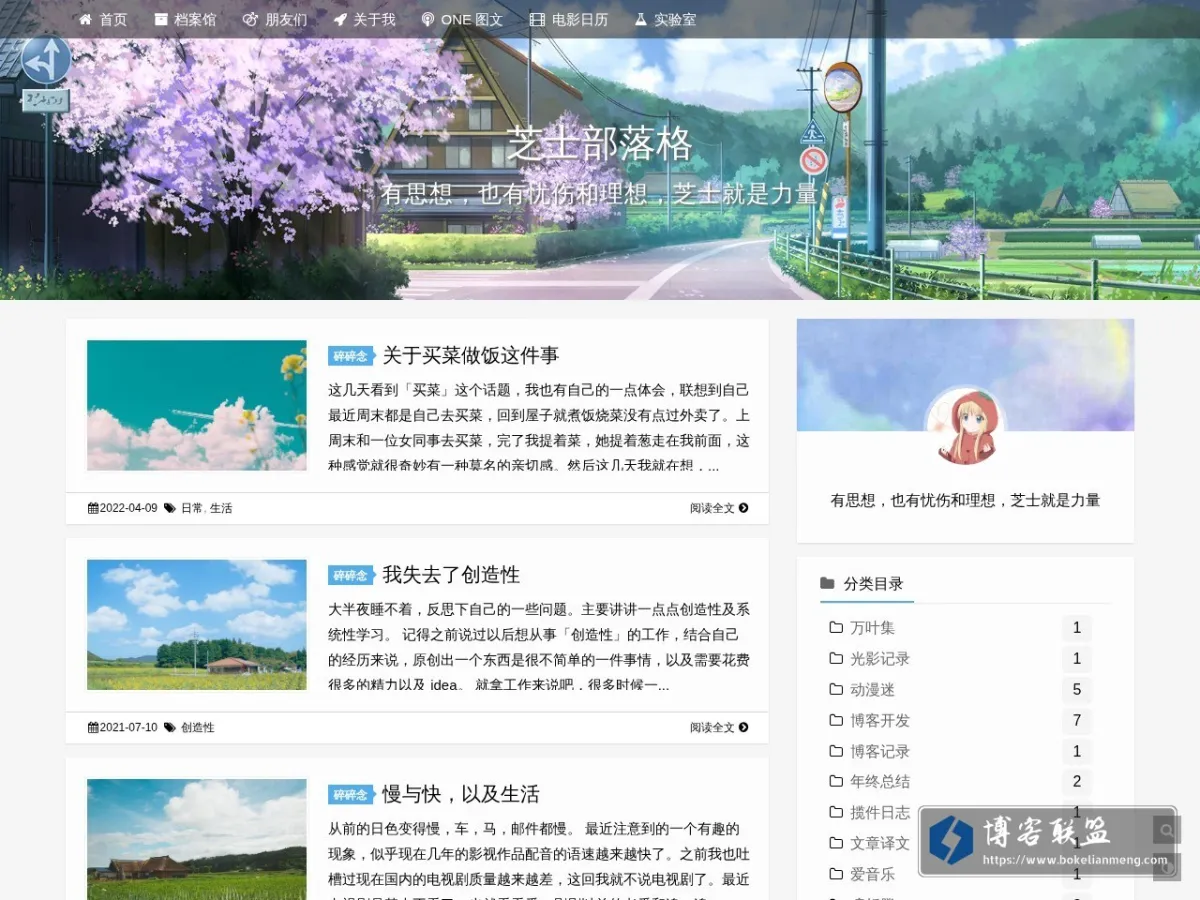
Task: Click the date 2021-07-10
Action: pyautogui.click(x=129, y=727)
